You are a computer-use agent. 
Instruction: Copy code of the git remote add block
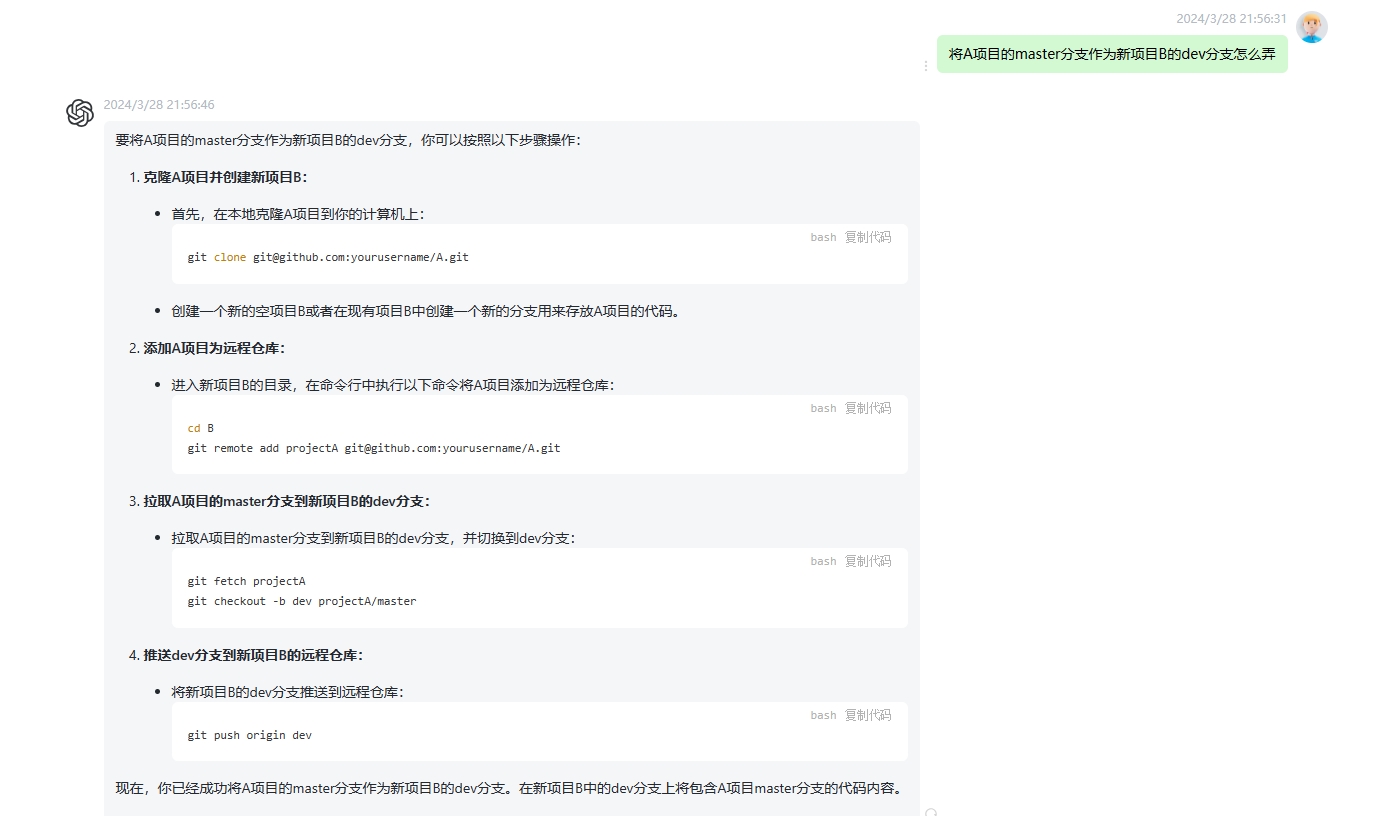point(867,408)
